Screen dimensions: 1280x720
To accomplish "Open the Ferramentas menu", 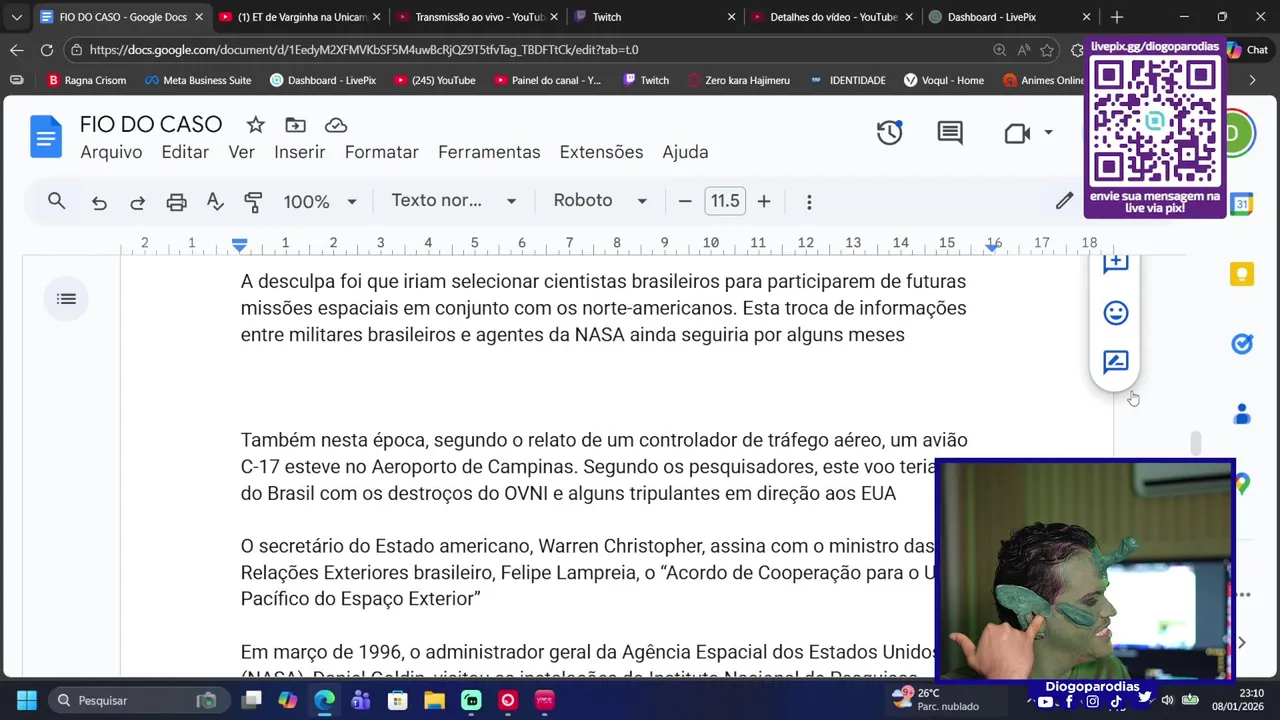I will point(489,152).
